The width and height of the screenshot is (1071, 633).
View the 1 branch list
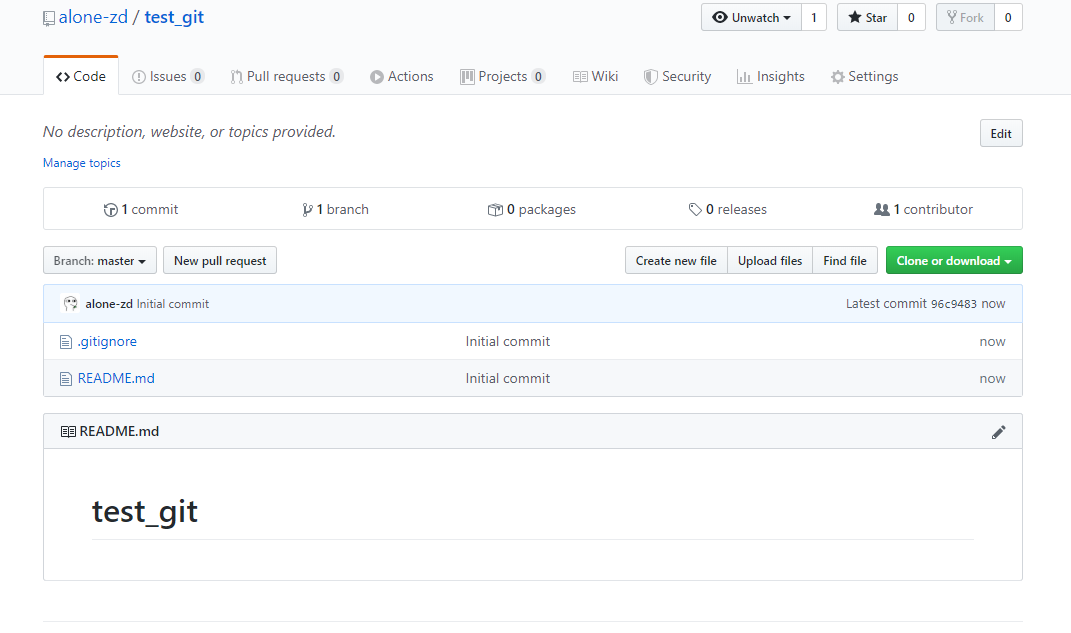pos(335,210)
